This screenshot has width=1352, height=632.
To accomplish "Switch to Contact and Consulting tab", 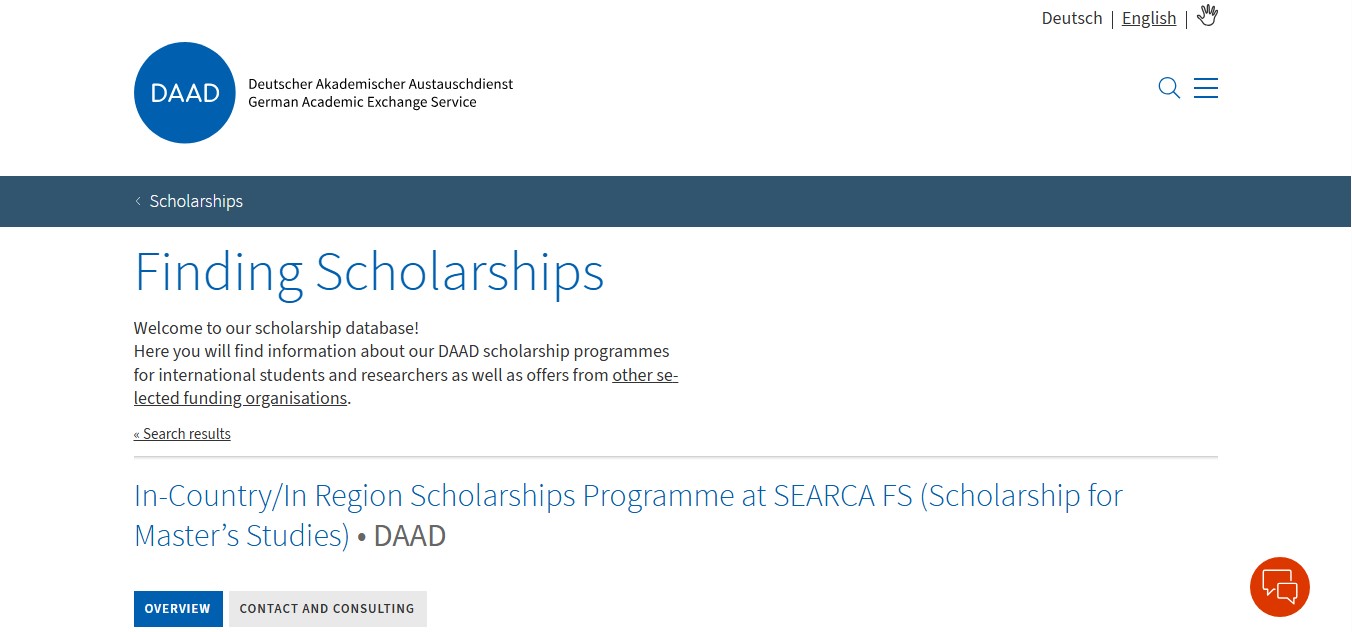I will click(x=327, y=608).
